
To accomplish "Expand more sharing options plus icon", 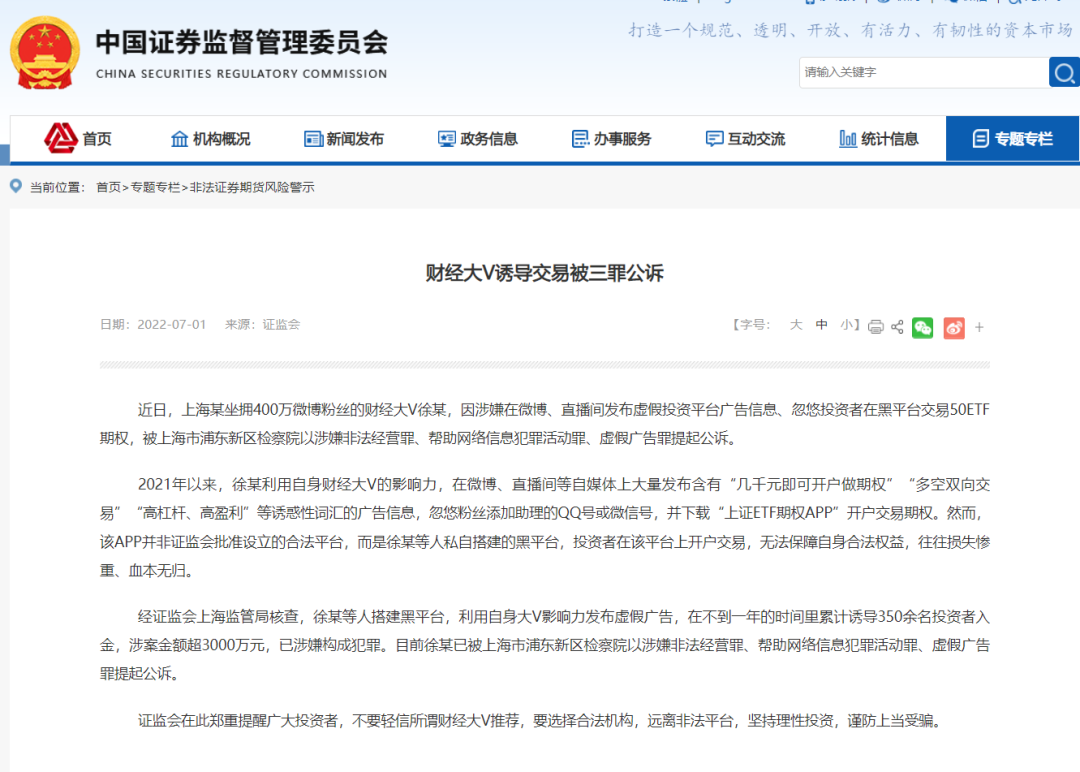I will pyautogui.click(x=979, y=327).
